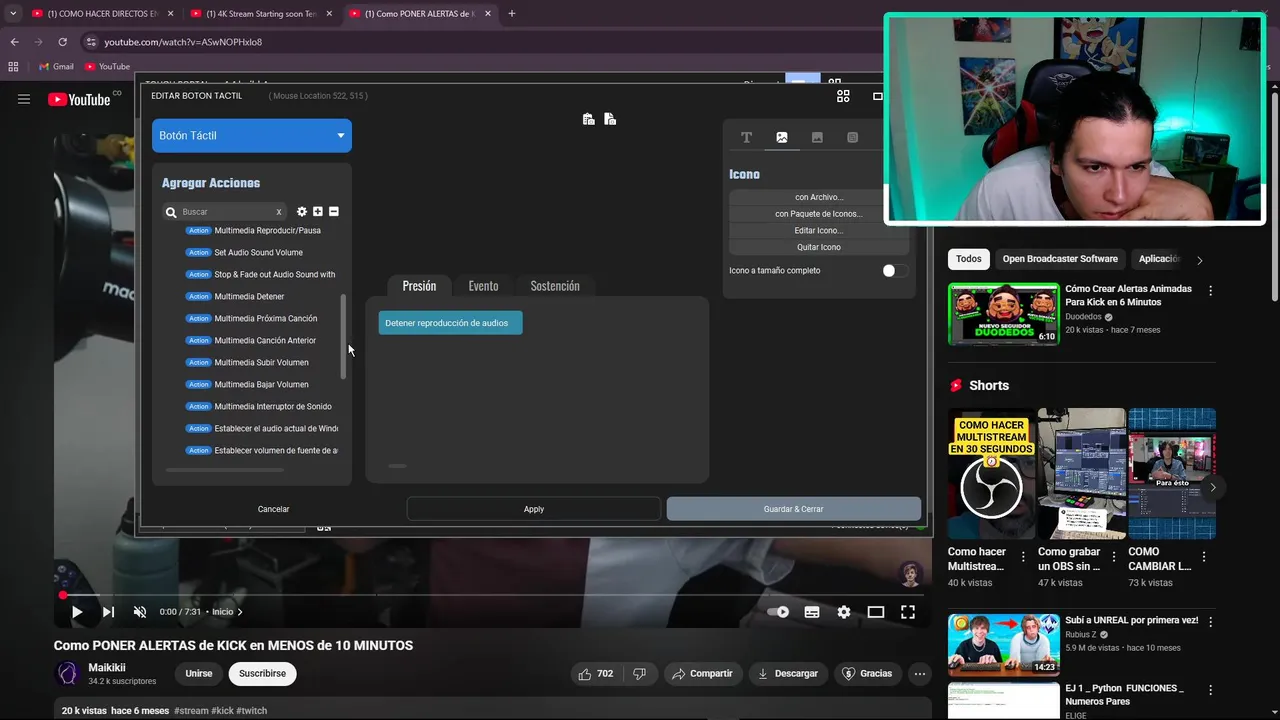Open options for Cómo Crear Alertas Animadas video
This screenshot has height=720, width=1280.
point(1210,291)
